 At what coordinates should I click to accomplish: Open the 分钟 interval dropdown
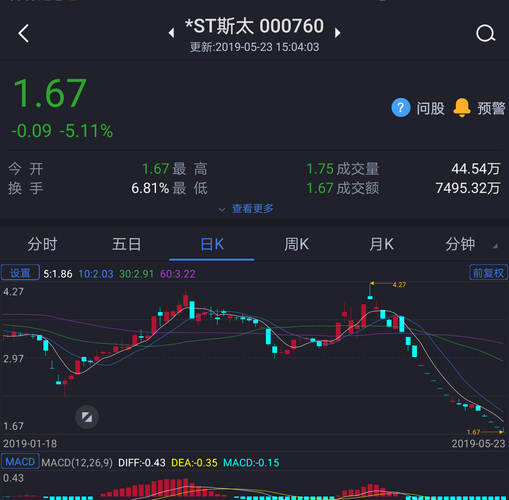click(x=460, y=244)
